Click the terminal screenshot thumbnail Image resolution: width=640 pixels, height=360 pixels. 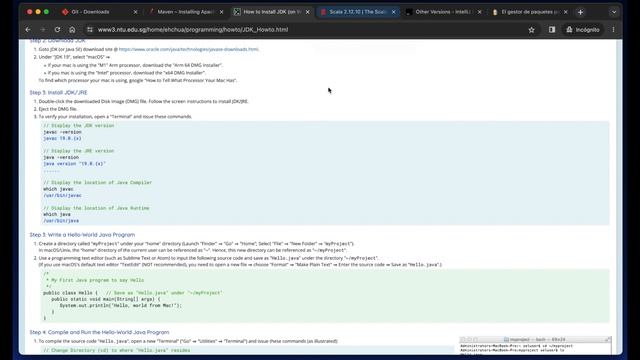[535, 345]
